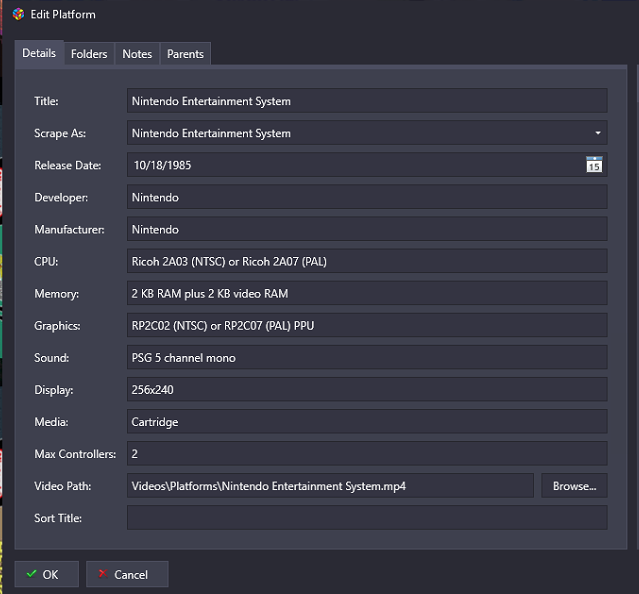Click the Memory text field
The image size is (639, 594).
[367, 293]
